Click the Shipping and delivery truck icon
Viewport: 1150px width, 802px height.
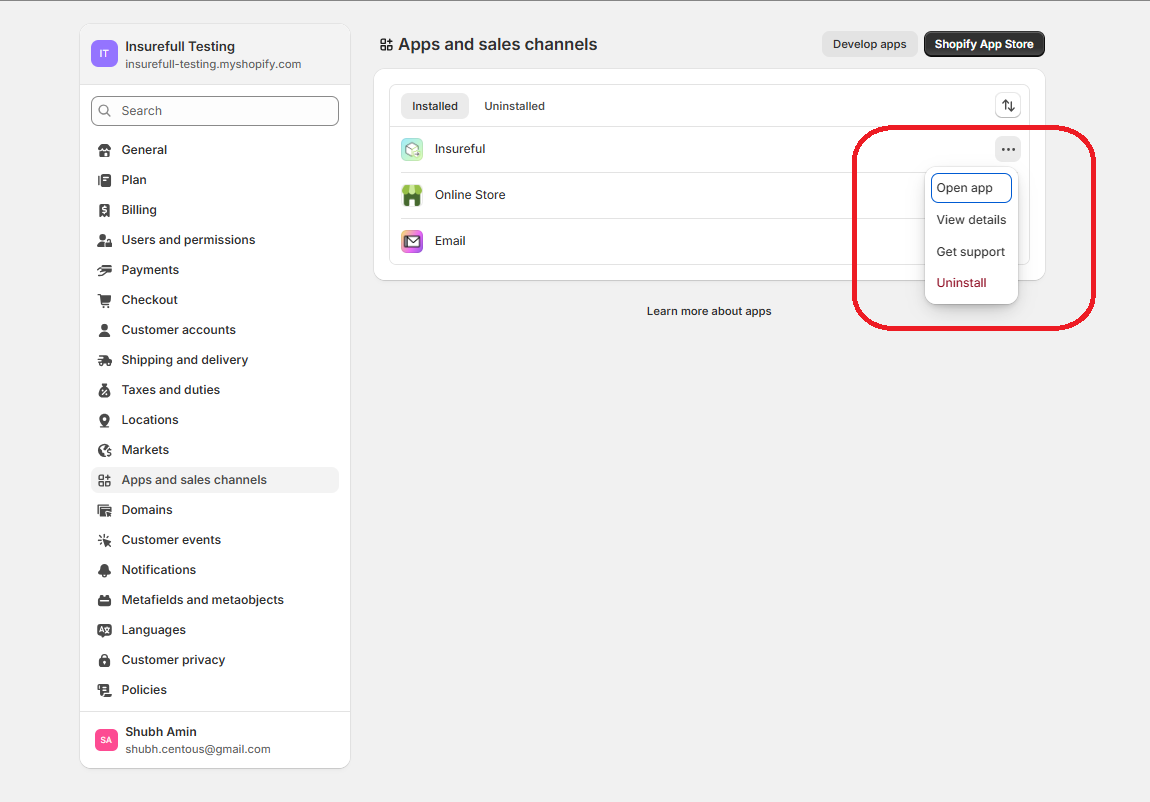[x=104, y=360]
